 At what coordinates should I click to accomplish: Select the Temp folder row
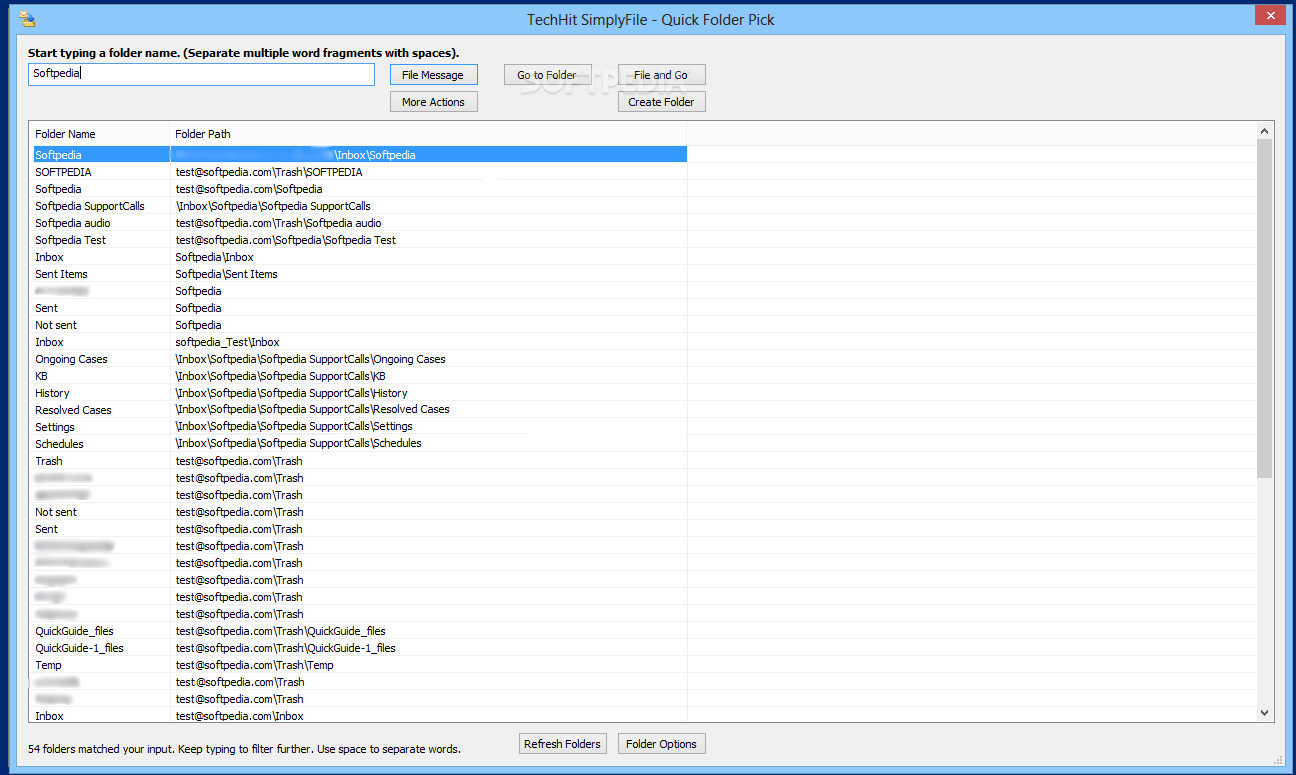coord(359,665)
